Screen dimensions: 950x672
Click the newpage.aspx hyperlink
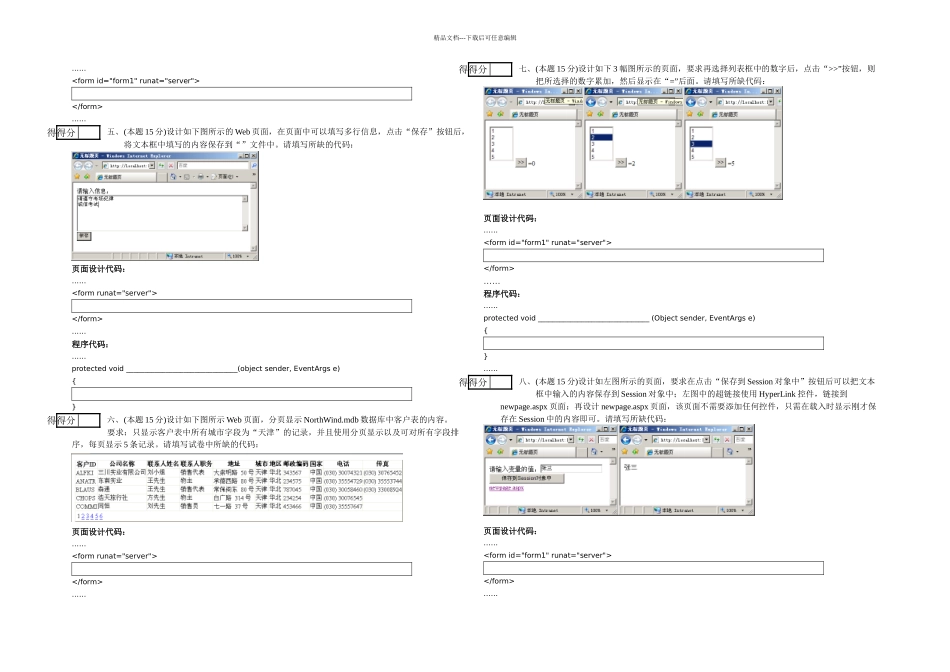(x=507, y=488)
